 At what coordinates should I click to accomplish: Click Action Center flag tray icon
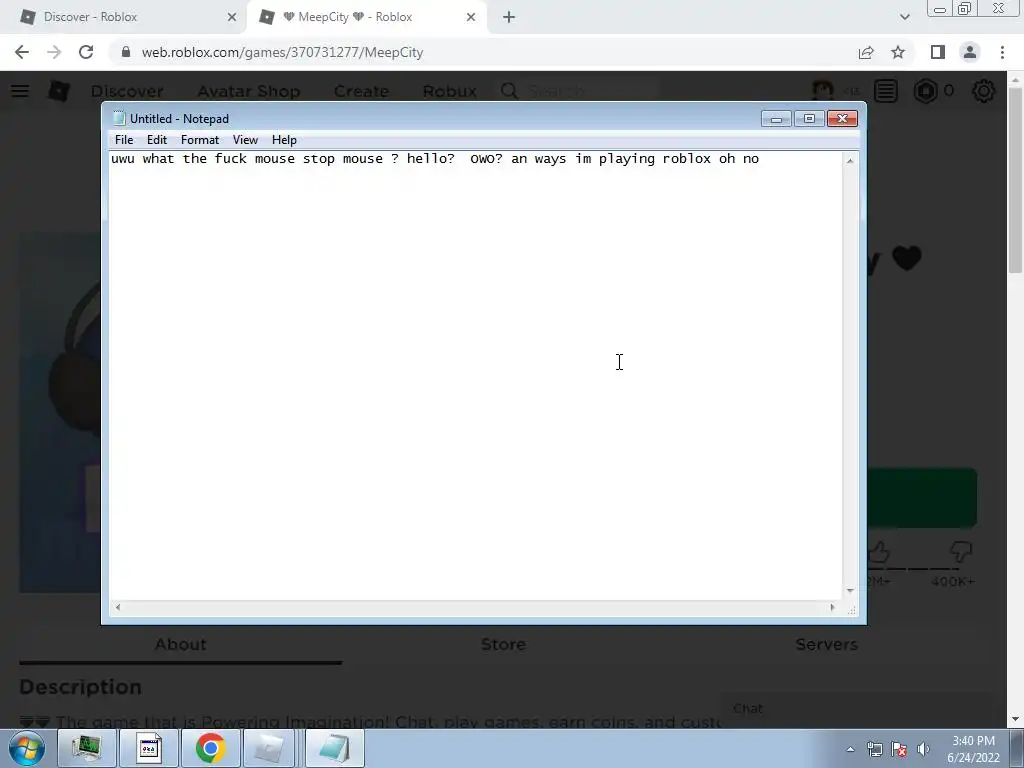(899, 749)
